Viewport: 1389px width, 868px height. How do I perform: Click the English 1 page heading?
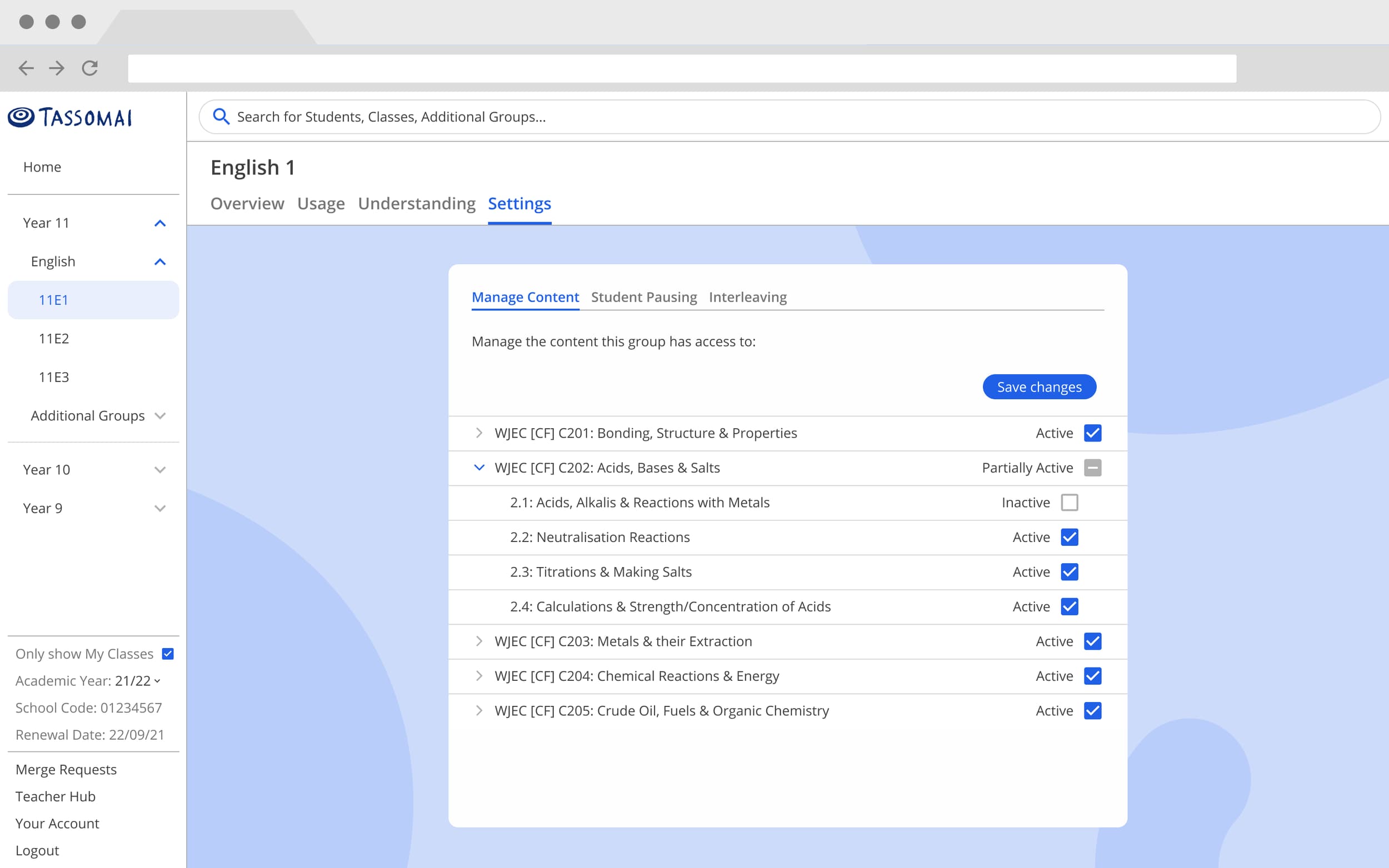[x=253, y=167]
